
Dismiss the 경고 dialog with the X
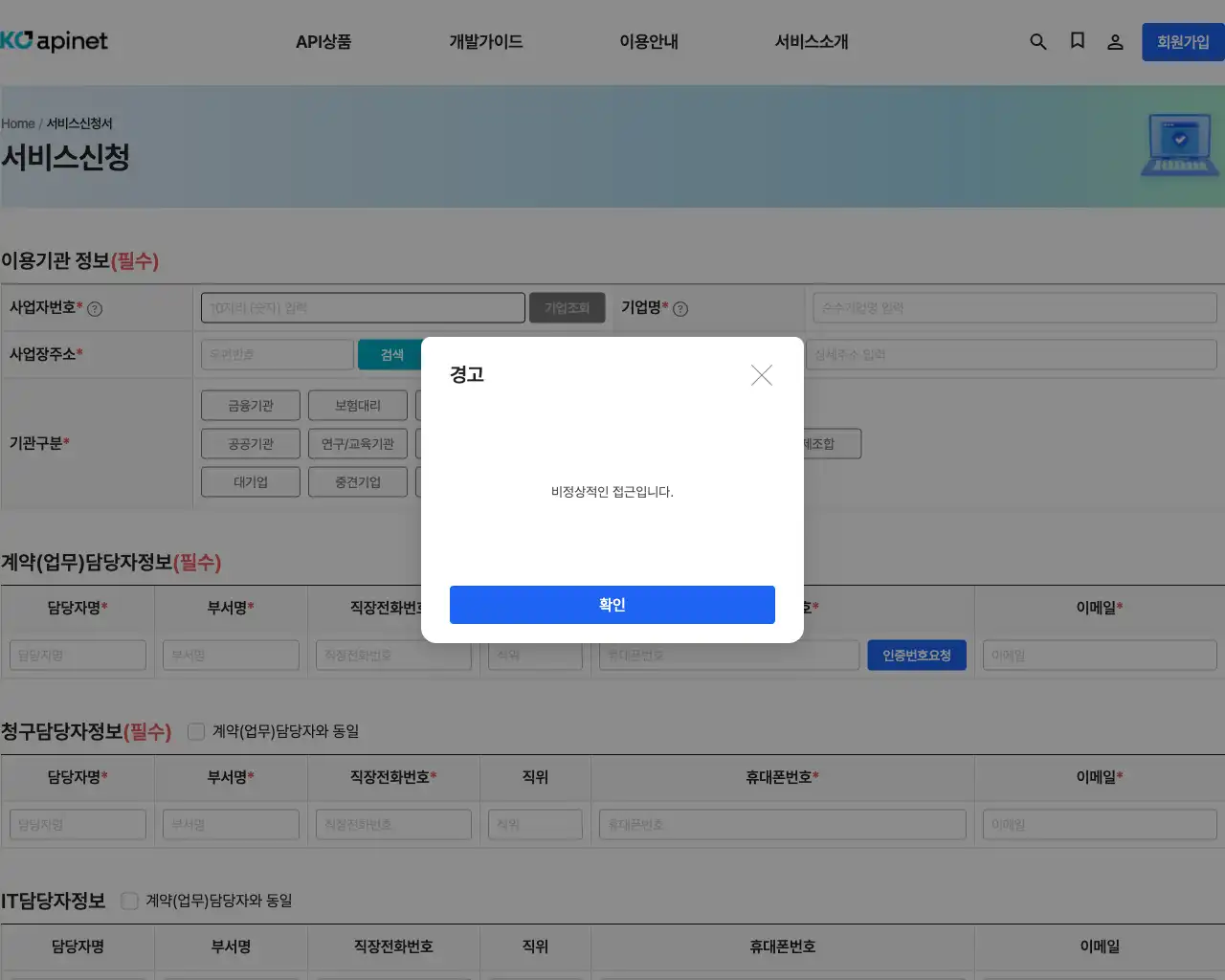tap(762, 375)
